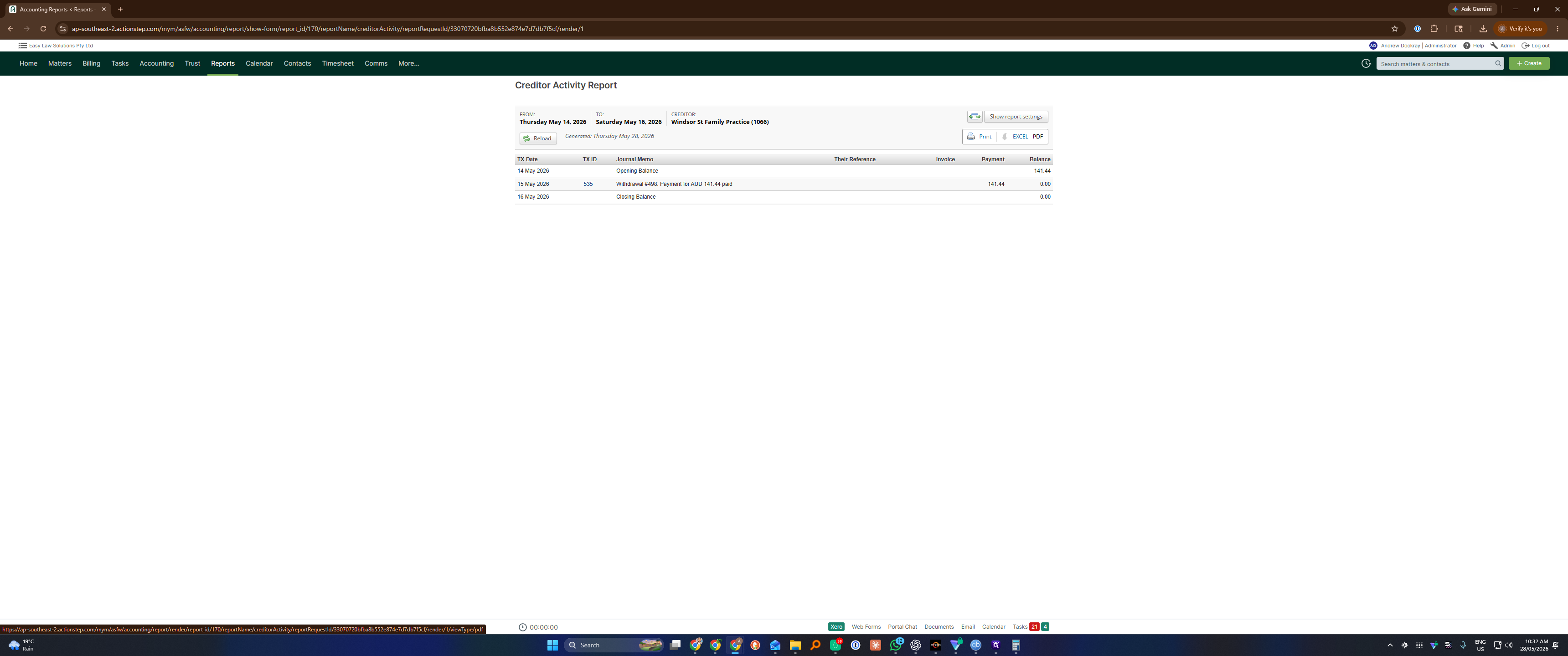Open browser downloads icon
This screenshot has height=656, width=1568.
pyautogui.click(x=1483, y=29)
